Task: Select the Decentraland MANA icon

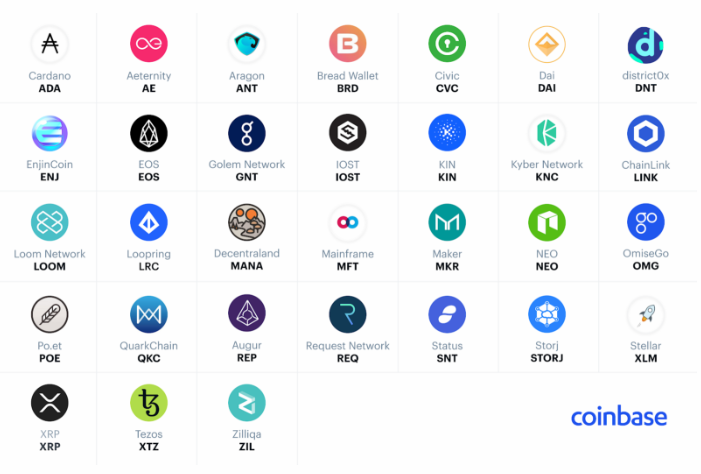Action: pos(247,222)
